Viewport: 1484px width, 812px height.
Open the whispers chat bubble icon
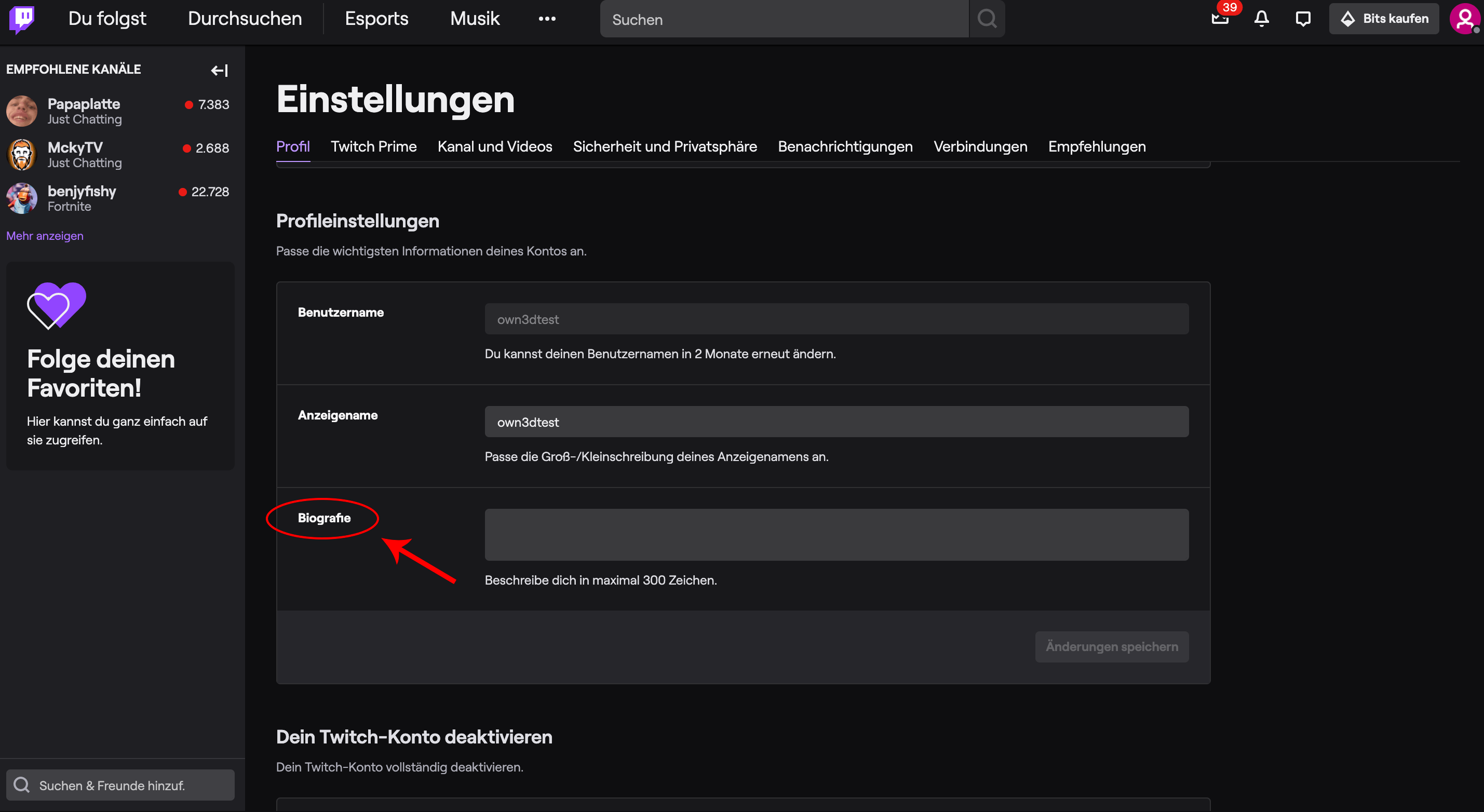click(x=1303, y=18)
